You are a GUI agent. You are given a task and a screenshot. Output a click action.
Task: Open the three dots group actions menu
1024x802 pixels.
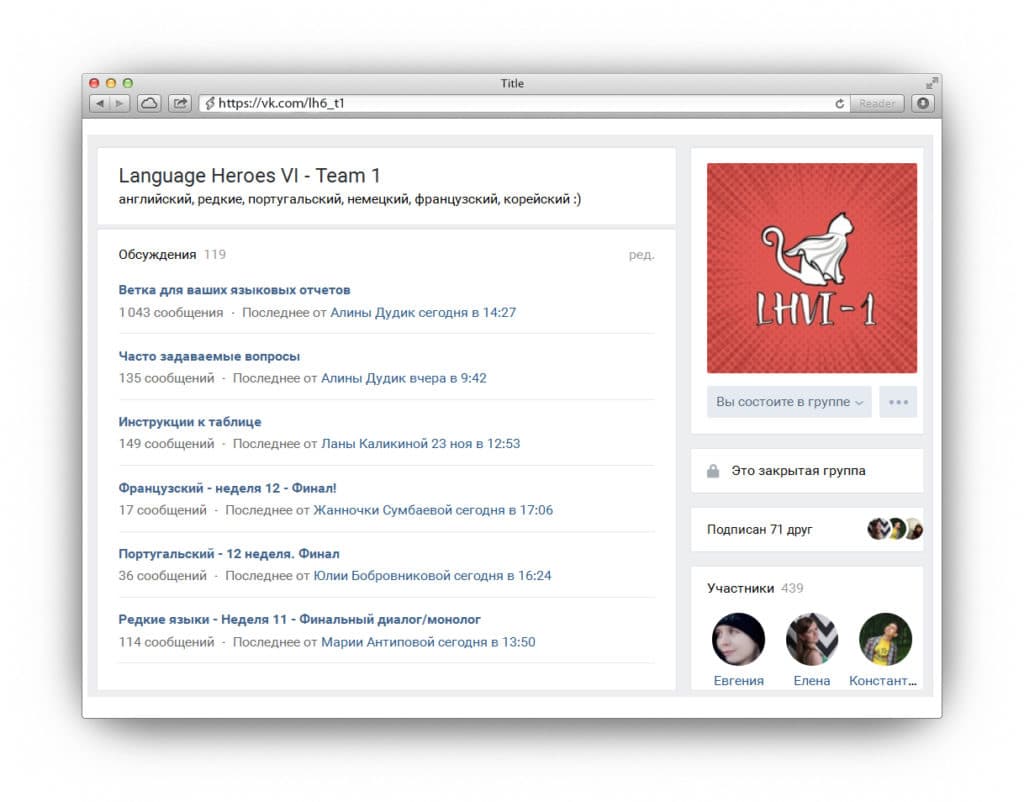point(898,402)
